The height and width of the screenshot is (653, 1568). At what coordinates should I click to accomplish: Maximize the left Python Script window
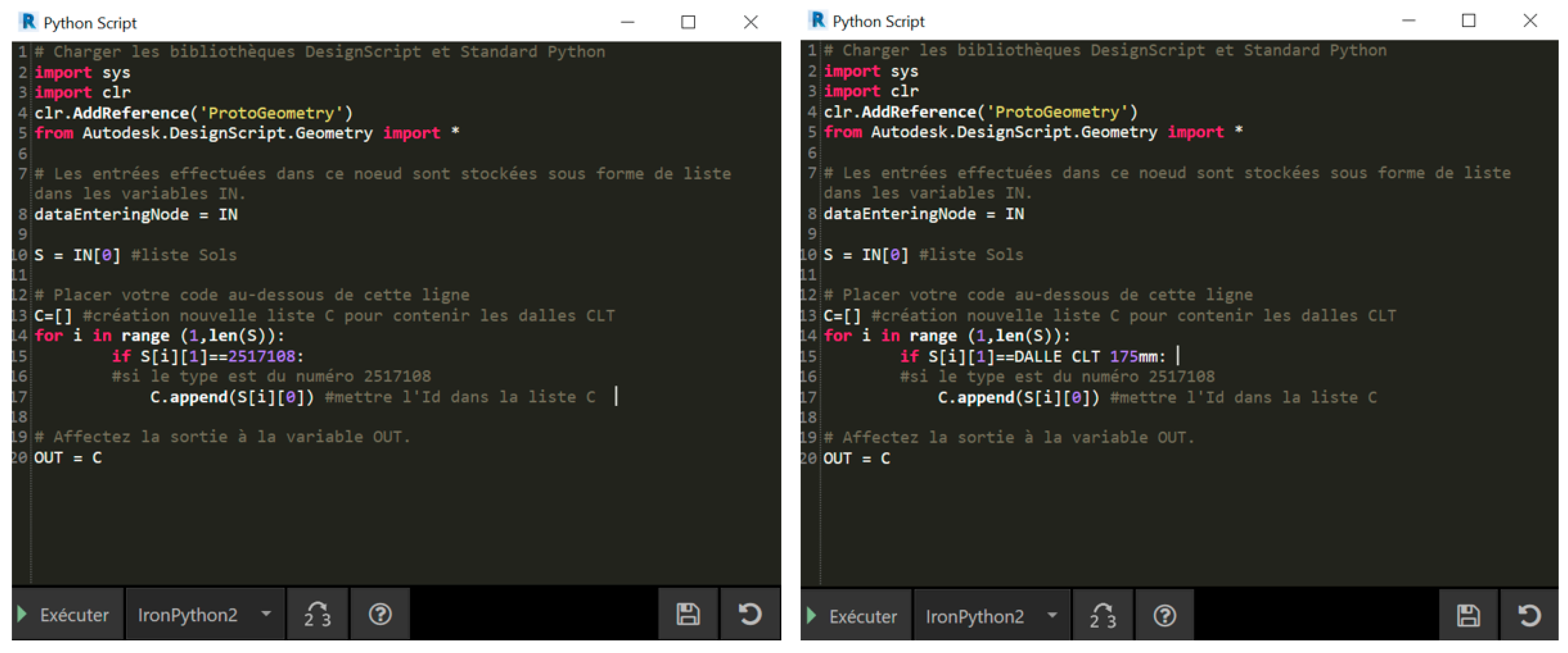tap(688, 23)
